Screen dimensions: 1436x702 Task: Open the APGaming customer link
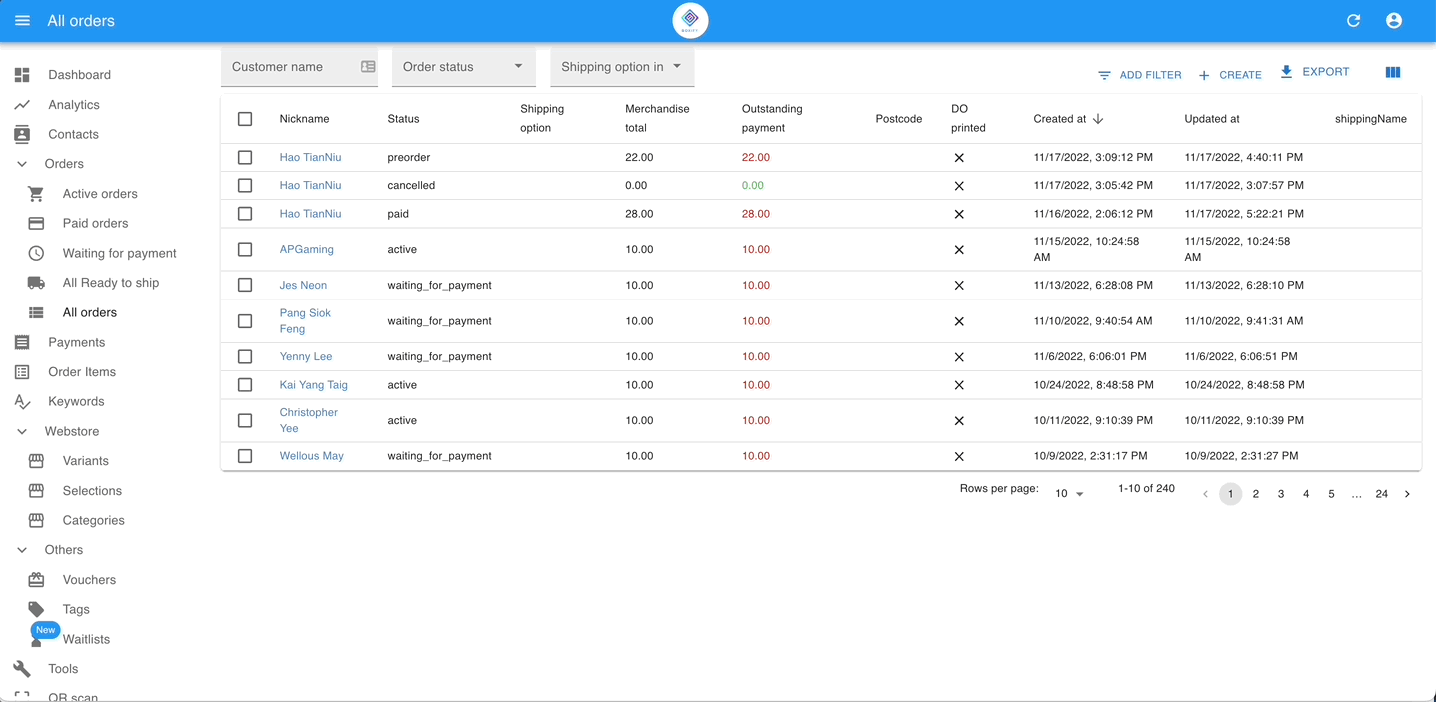coord(306,249)
